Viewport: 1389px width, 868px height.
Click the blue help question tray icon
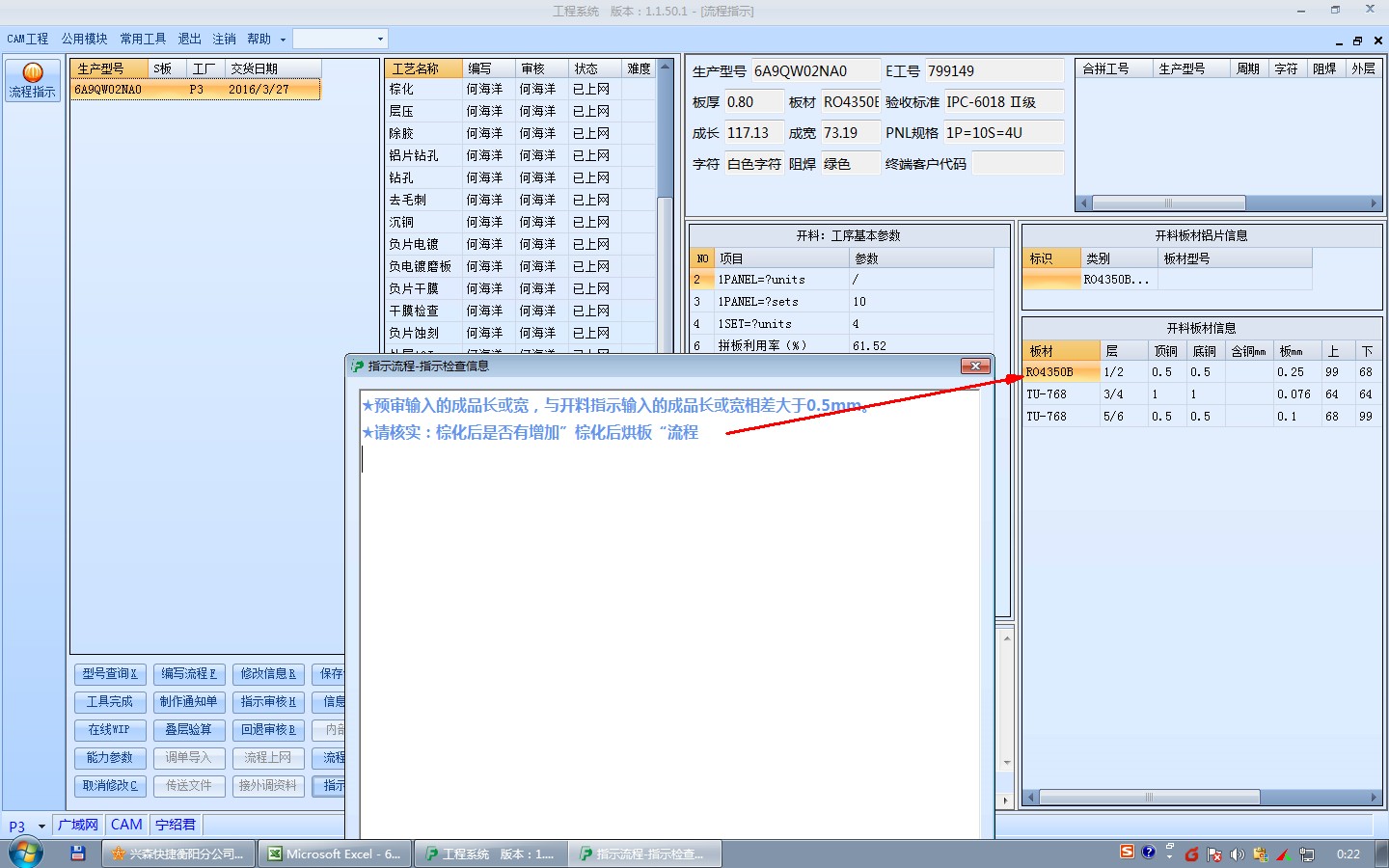tap(1148, 853)
